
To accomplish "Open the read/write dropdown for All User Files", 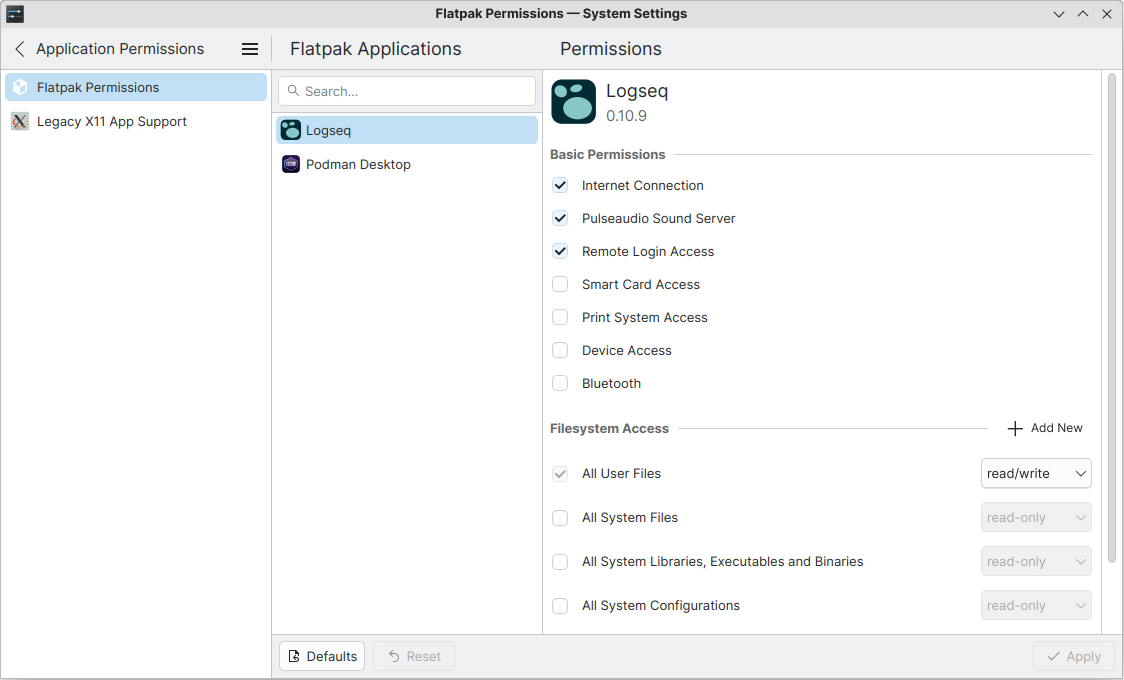I will (1036, 474).
